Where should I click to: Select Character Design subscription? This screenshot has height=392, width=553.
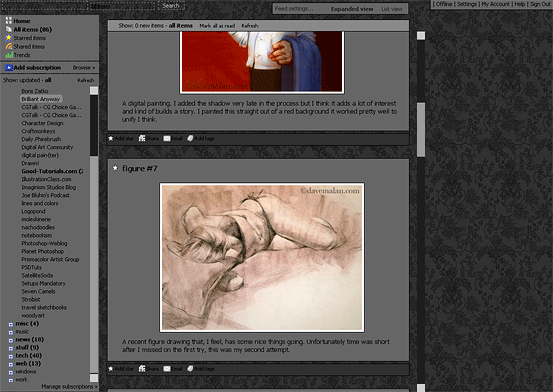(42, 123)
